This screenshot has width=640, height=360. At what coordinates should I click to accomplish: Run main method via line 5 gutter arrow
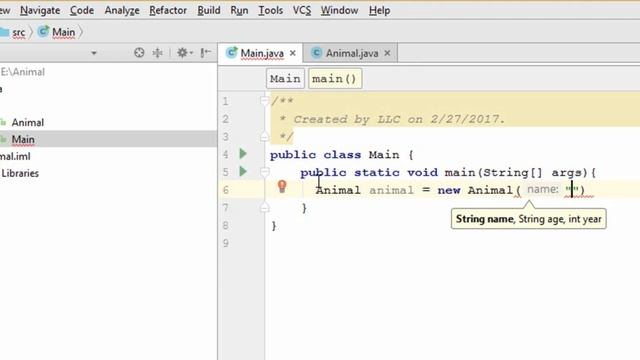(x=243, y=171)
